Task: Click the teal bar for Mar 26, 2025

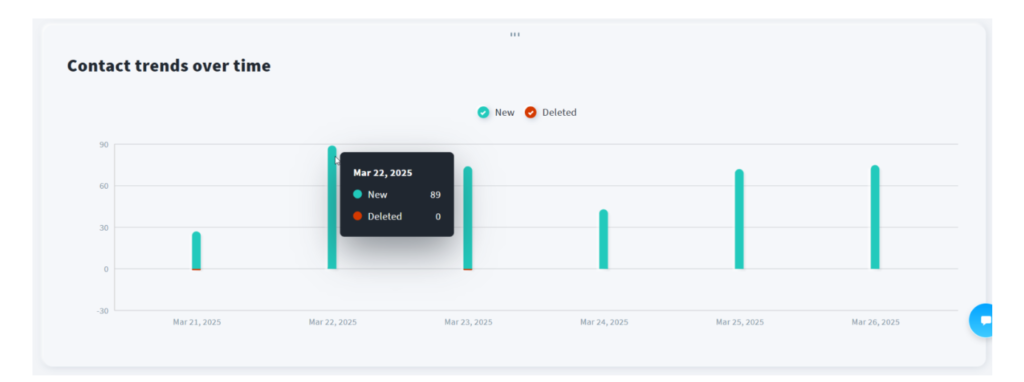Action: (875, 217)
